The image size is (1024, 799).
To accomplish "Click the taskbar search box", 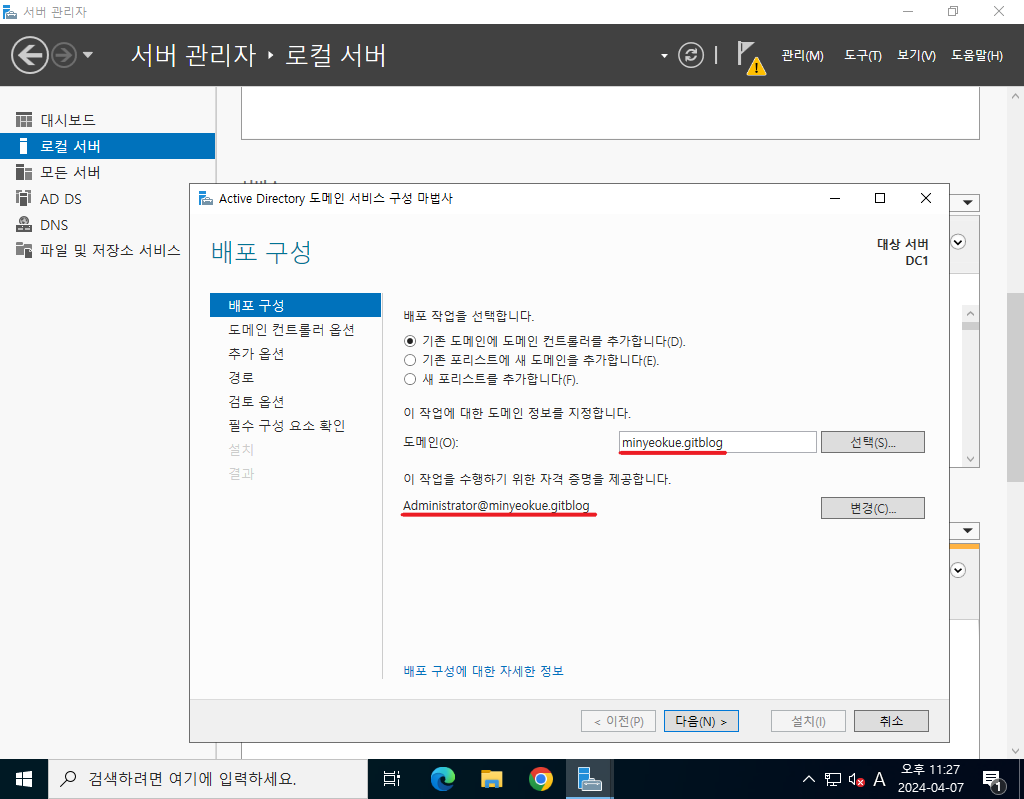I will click(x=208, y=779).
